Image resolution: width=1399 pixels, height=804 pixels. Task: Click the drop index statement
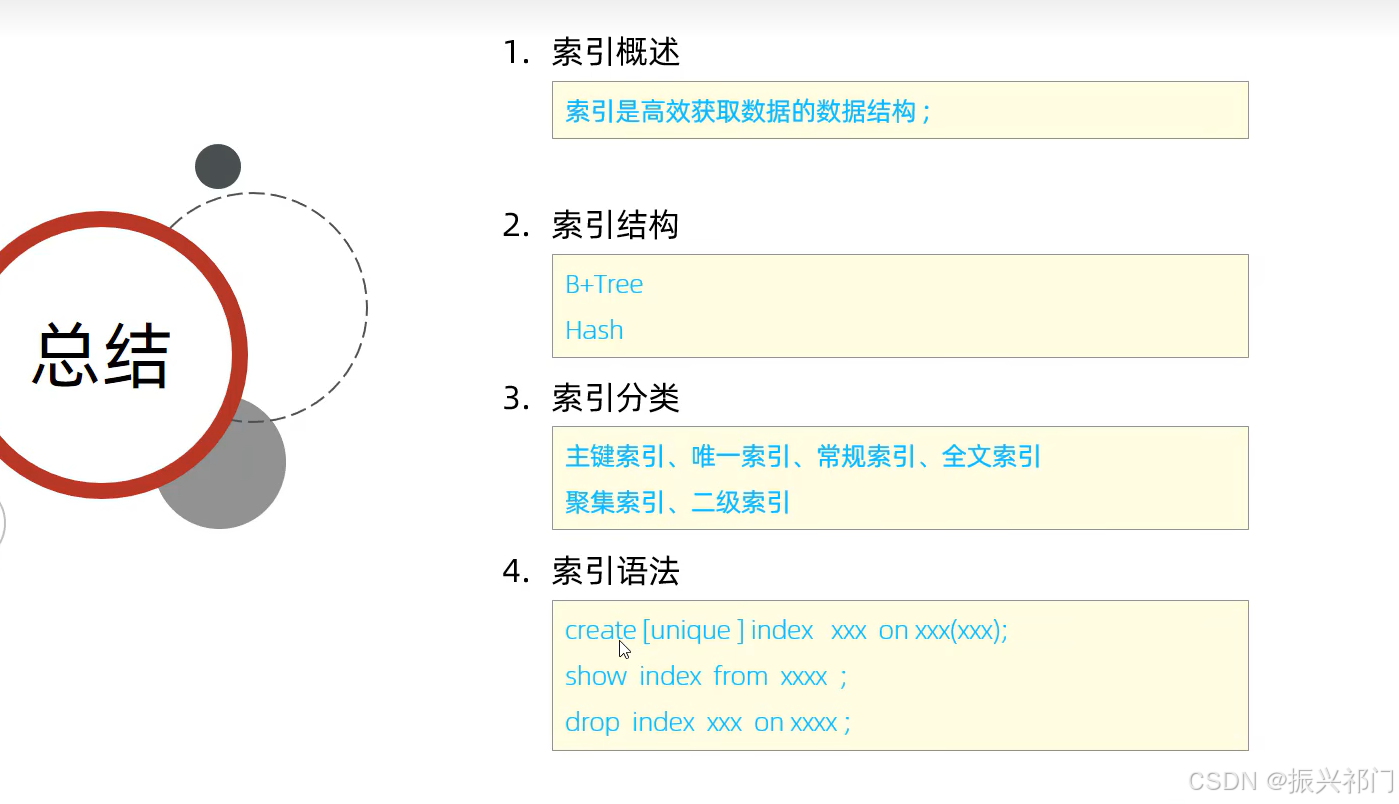708,722
